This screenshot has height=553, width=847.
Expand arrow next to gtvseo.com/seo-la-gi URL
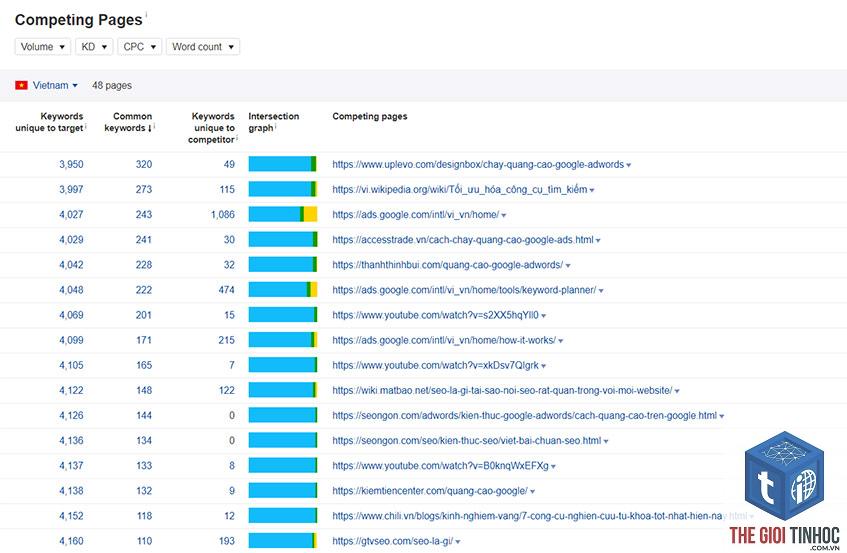(458, 542)
